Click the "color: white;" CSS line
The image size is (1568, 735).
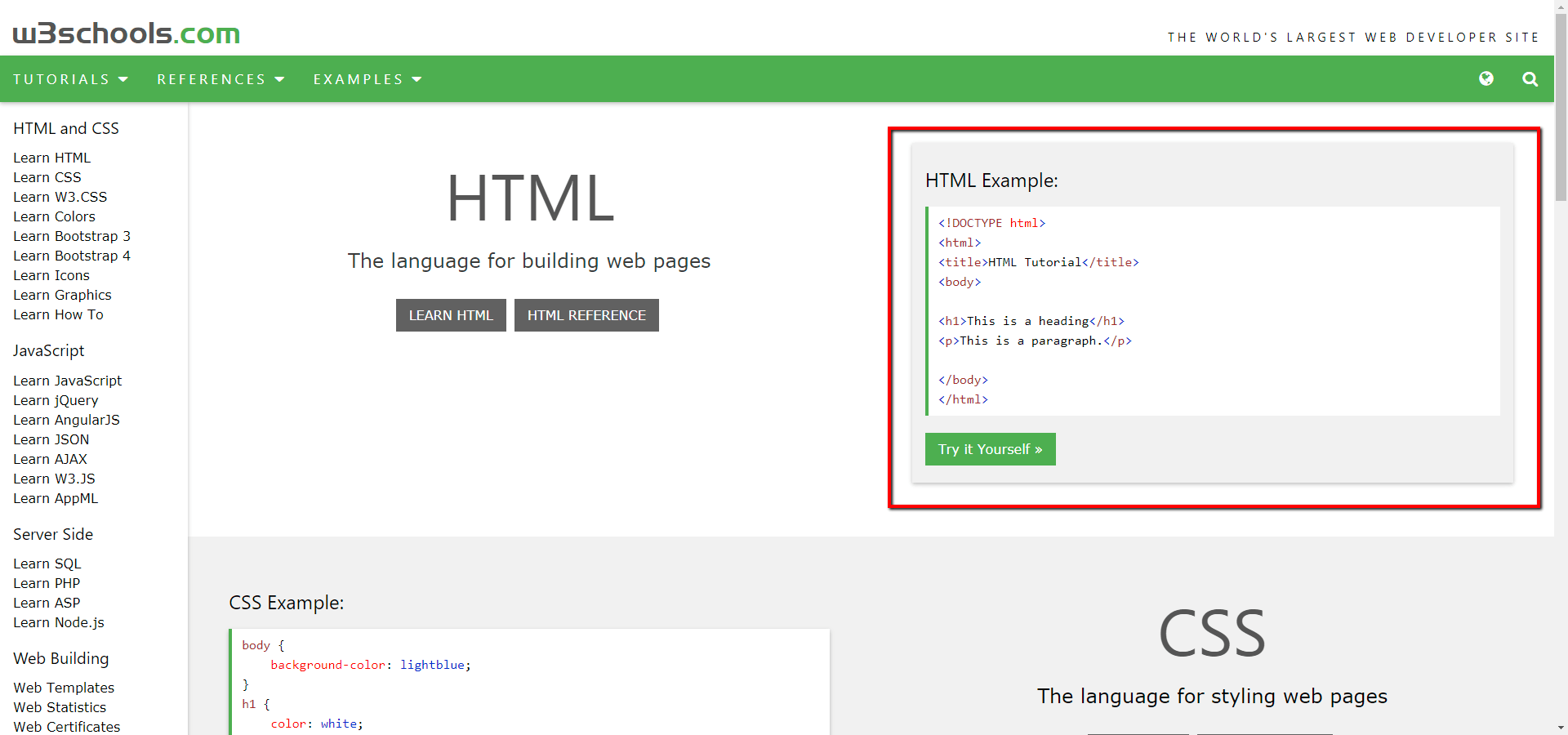(317, 724)
